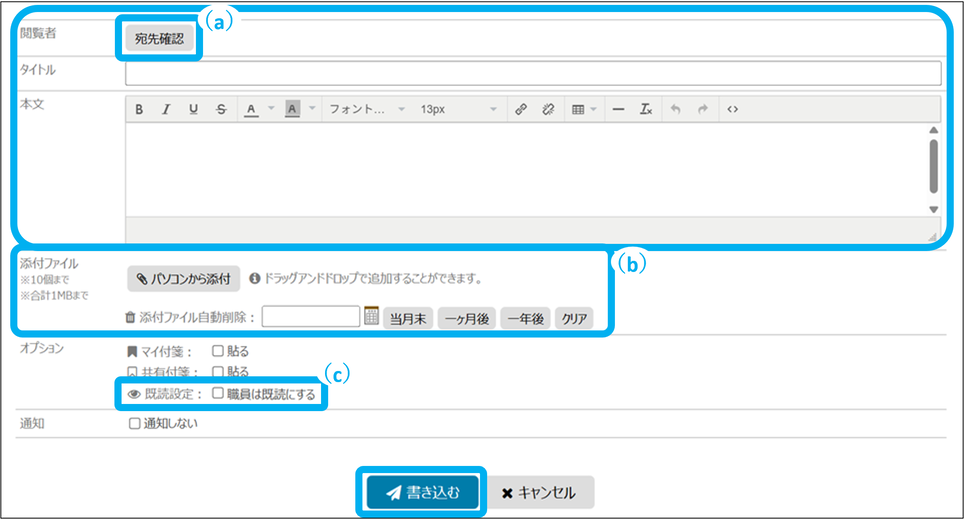Viewport: 964px width, 519px height.
Task: Click the 宛先確認 button
Action: coord(159,38)
